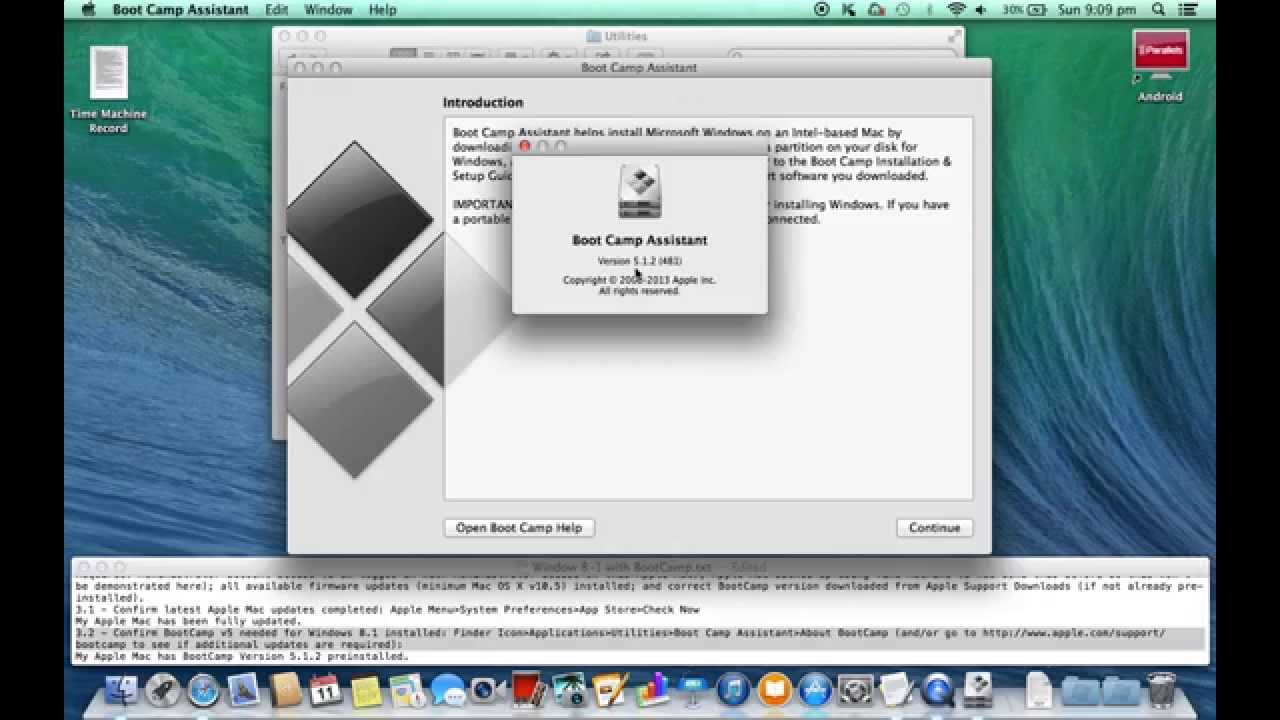The height and width of the screenshot is (720, 1280).
Task: Open Keynote podium icon in Dock
Action: click(x=692, y=692)
